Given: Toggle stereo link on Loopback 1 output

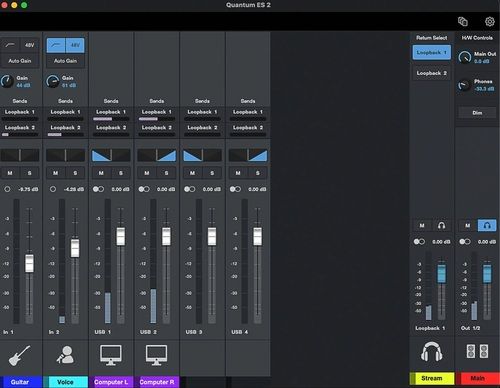Looking at the screenshot, I should 419,242.
